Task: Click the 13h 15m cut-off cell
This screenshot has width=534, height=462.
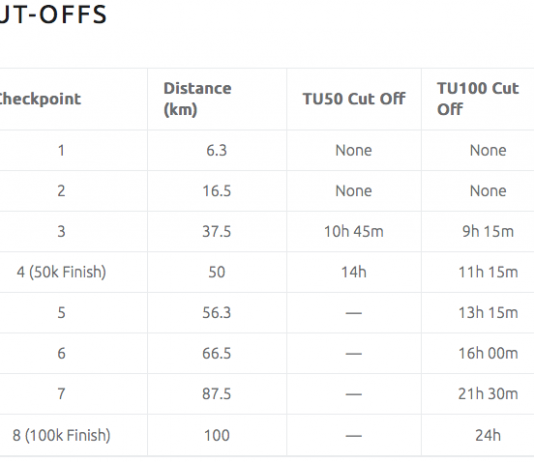Action: [x=488, y=313]
